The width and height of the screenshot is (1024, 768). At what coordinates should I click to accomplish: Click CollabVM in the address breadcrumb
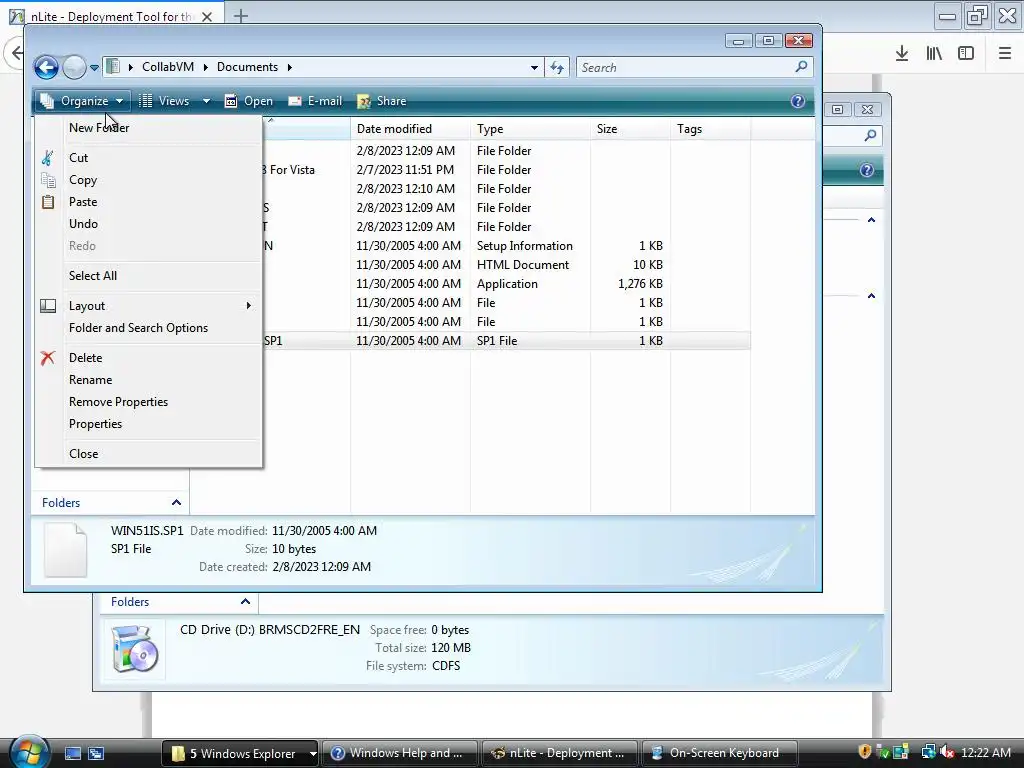(168, 67)
